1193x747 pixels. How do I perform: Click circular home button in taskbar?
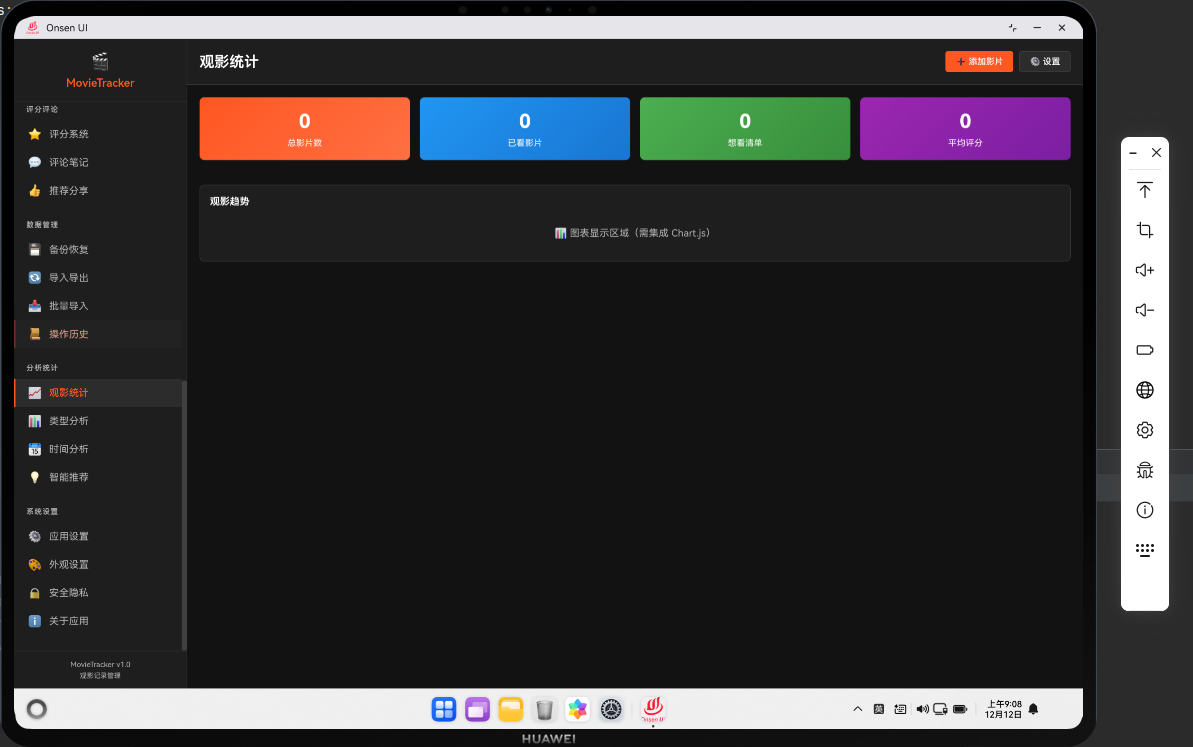pos(37,709)
